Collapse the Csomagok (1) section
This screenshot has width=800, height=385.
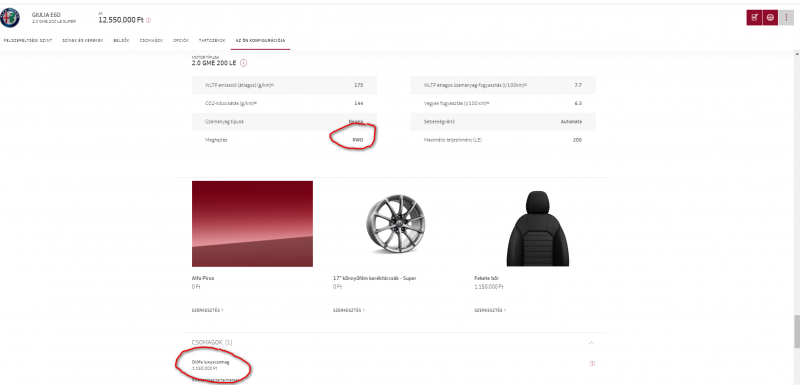tap(591, 343)
